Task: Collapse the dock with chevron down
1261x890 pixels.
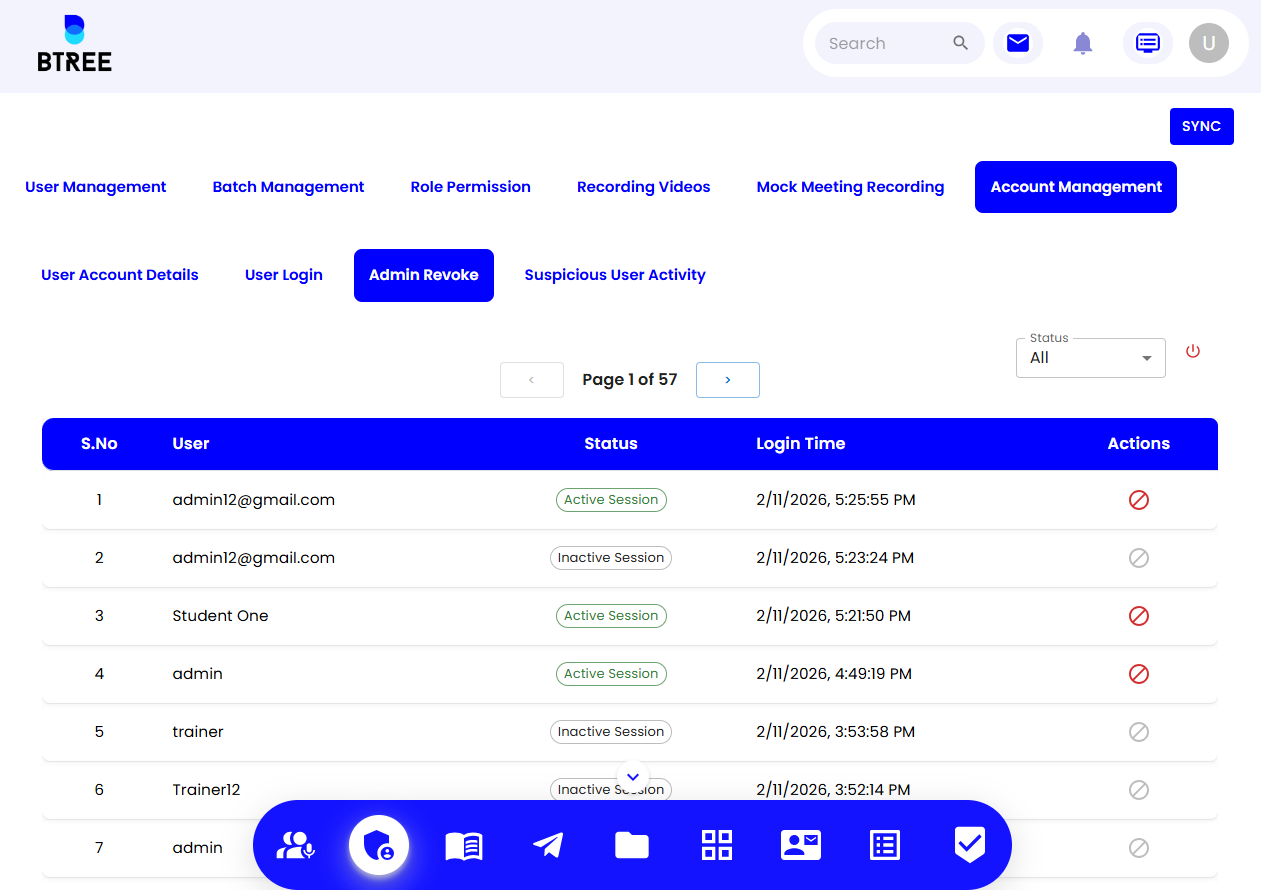Action: click(633, 775)
